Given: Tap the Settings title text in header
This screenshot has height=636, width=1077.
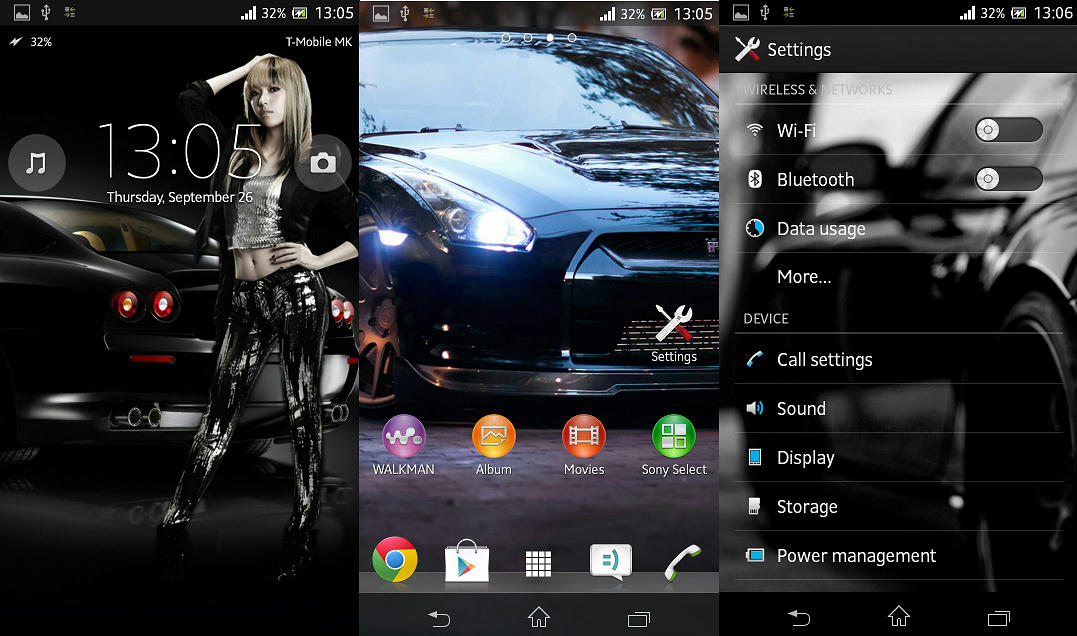Looking at the screenshot, I should (799, 49).
